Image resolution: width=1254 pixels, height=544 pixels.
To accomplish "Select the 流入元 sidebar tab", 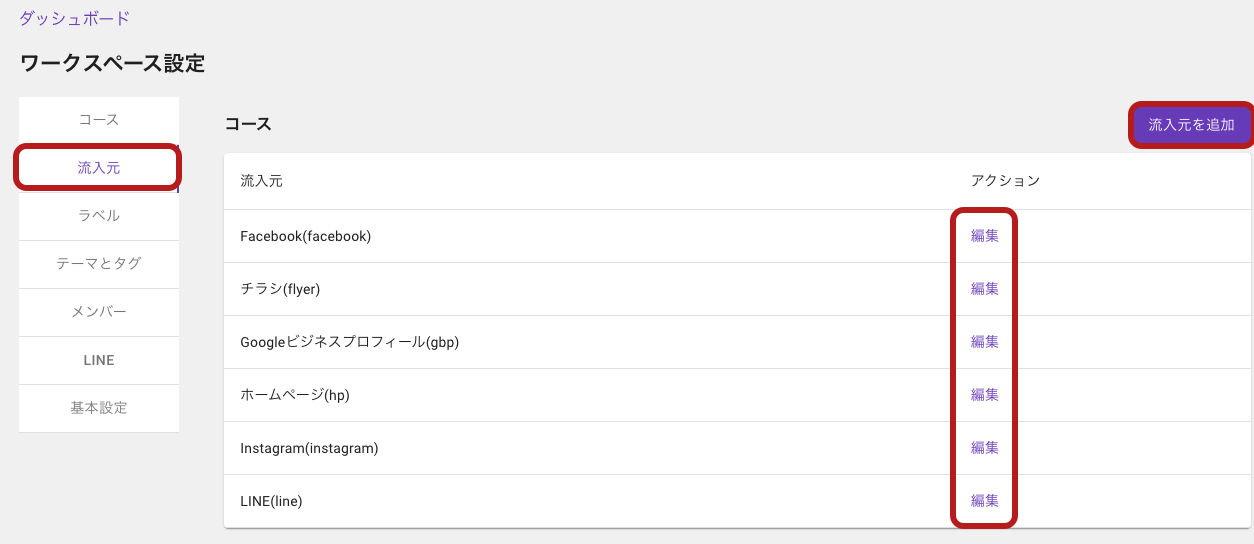I will click(x=99, y=168).
